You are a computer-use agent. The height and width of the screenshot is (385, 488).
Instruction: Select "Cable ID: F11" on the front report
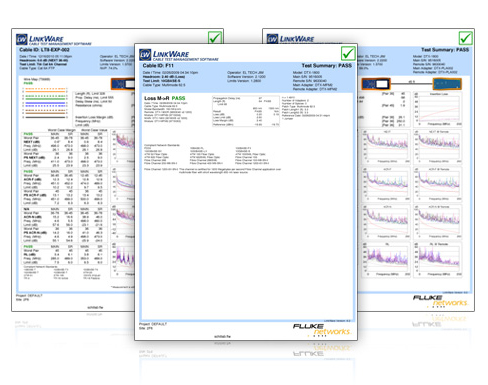[x=158, y=66]
